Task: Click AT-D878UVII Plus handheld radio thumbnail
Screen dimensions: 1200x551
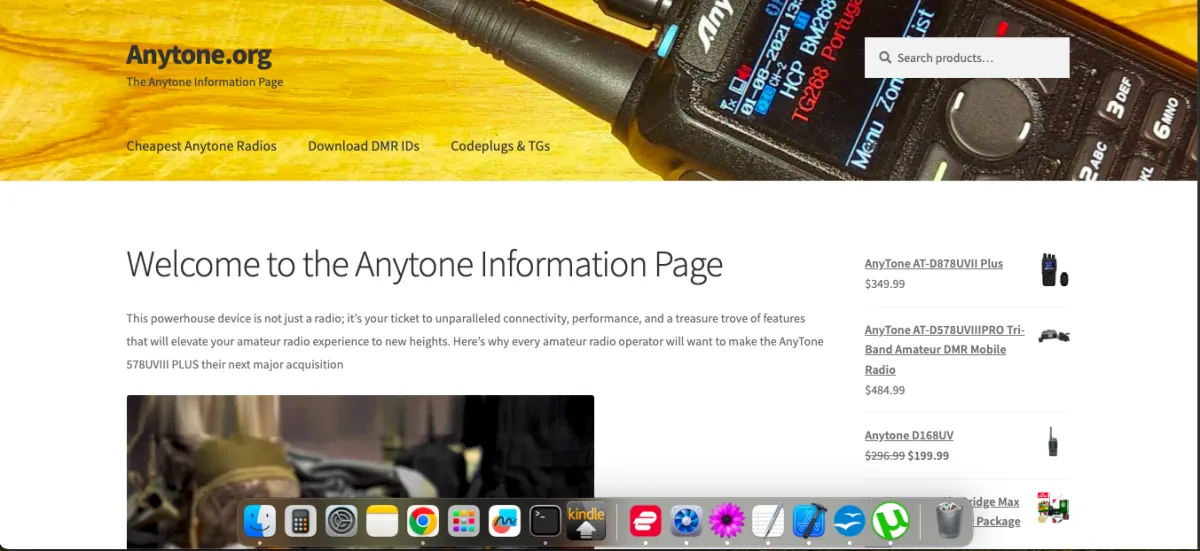Action: click(1054, 270)
